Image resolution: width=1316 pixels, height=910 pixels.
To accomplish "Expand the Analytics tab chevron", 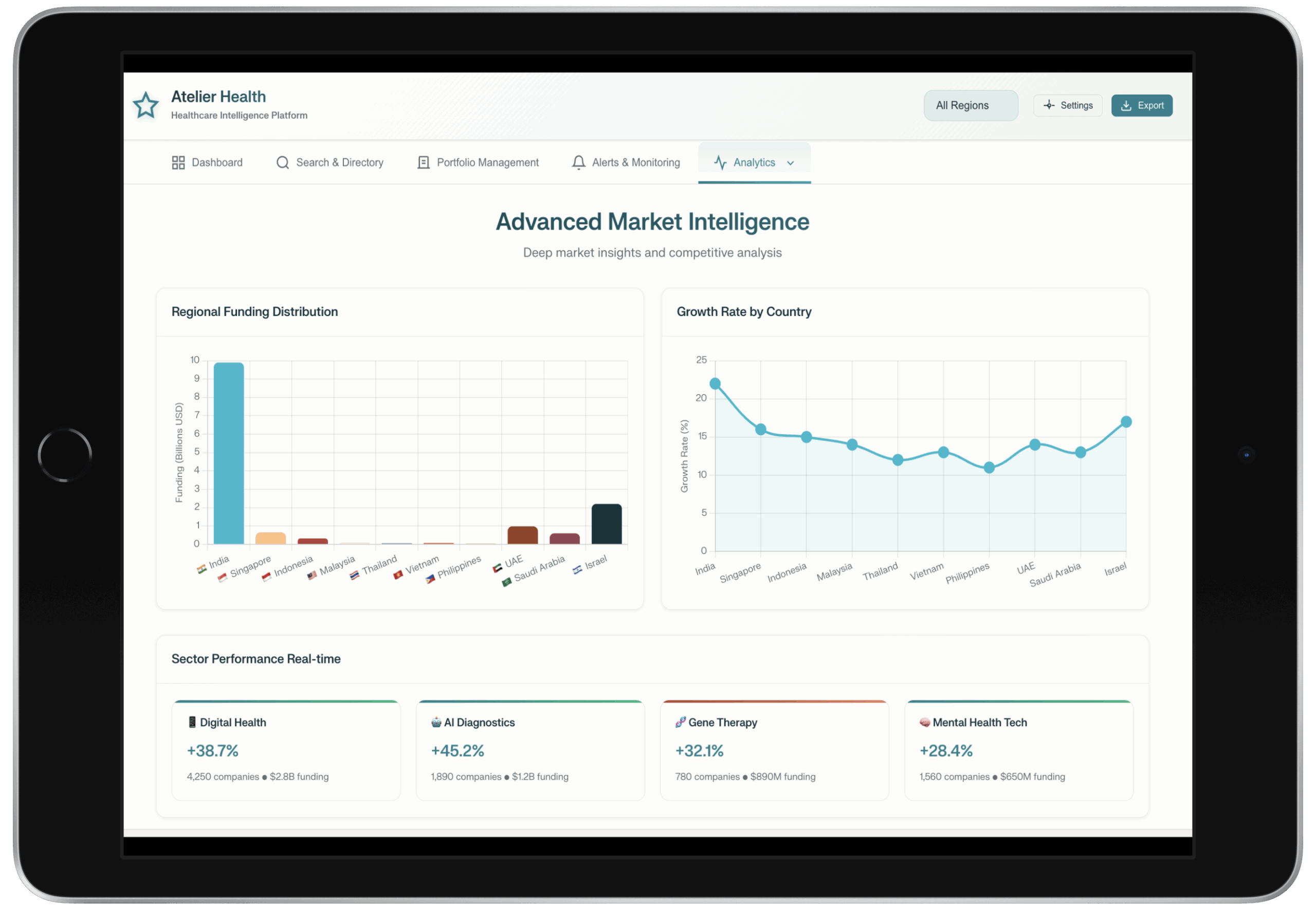I will [x=790, y=163].
